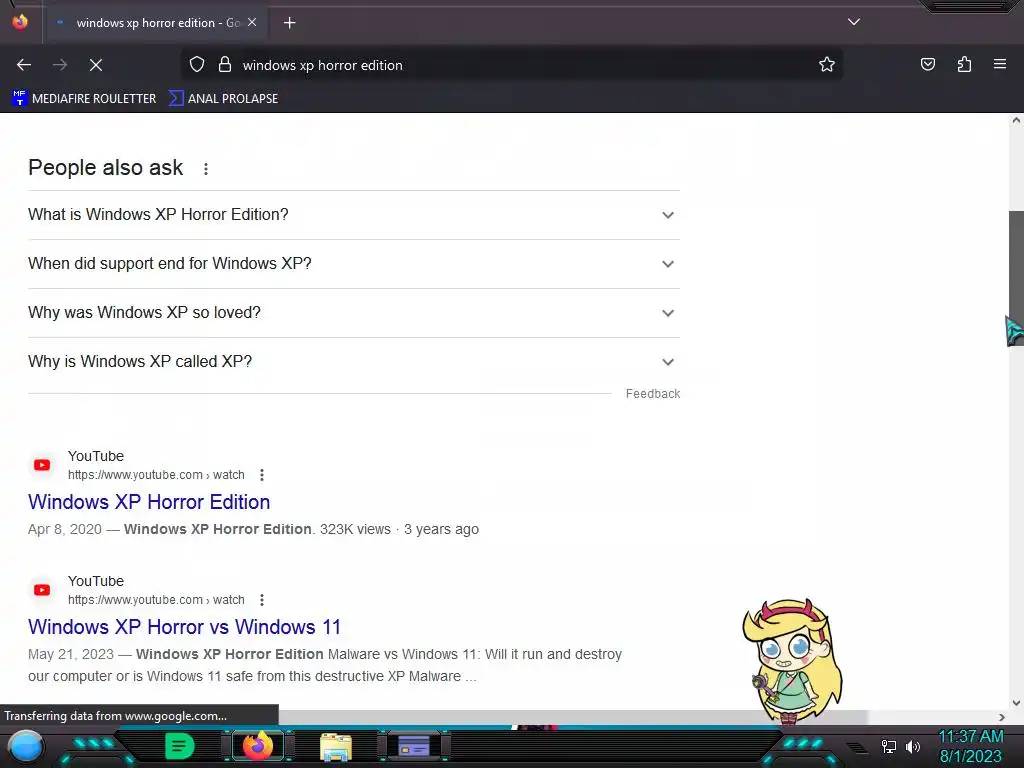Expand When did support end for Windows XP?
Viewport: 1024px width, 768px height.
(353, 264)
